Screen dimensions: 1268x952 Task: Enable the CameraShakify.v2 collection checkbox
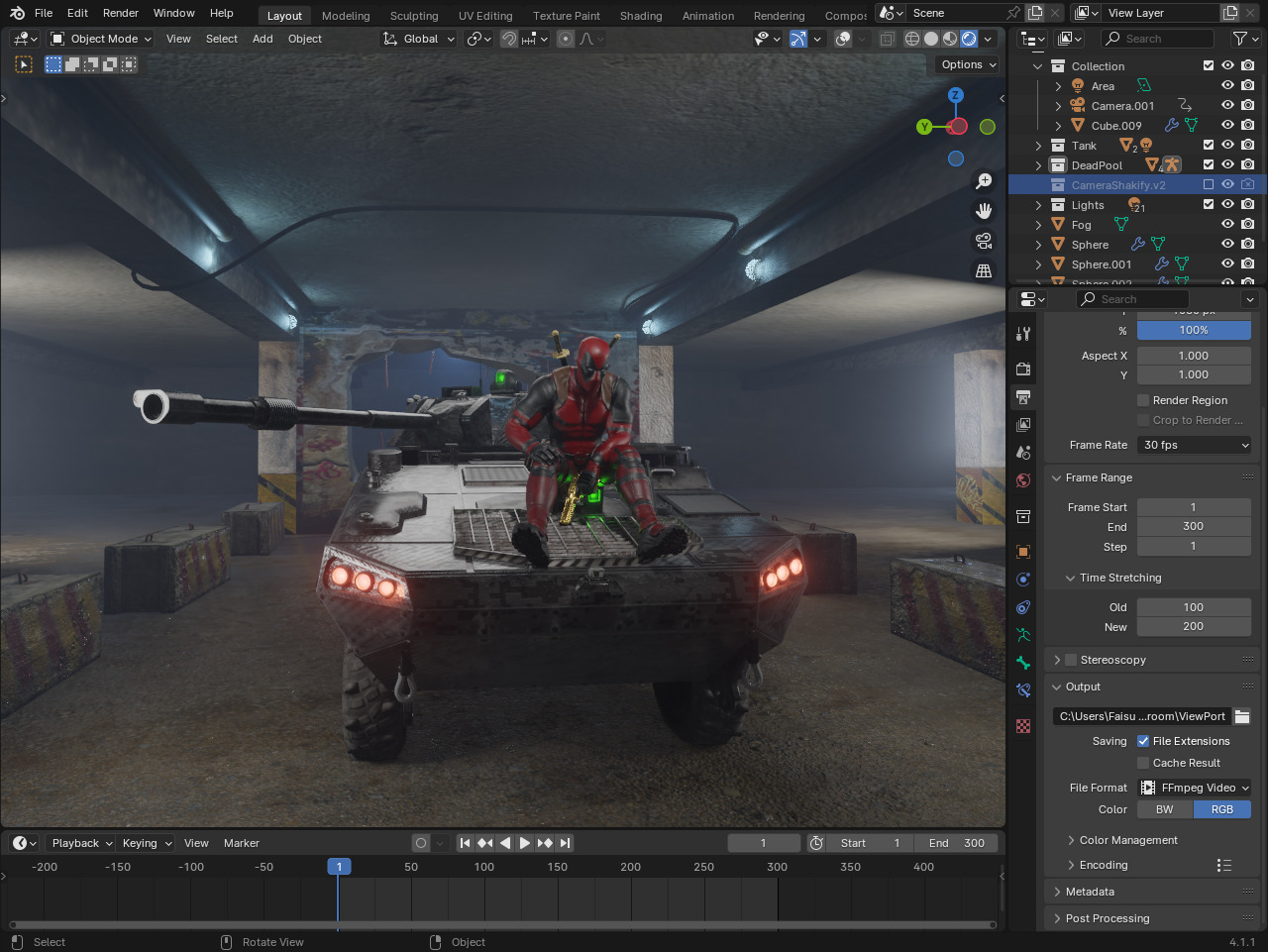[x=1209, y=185]
